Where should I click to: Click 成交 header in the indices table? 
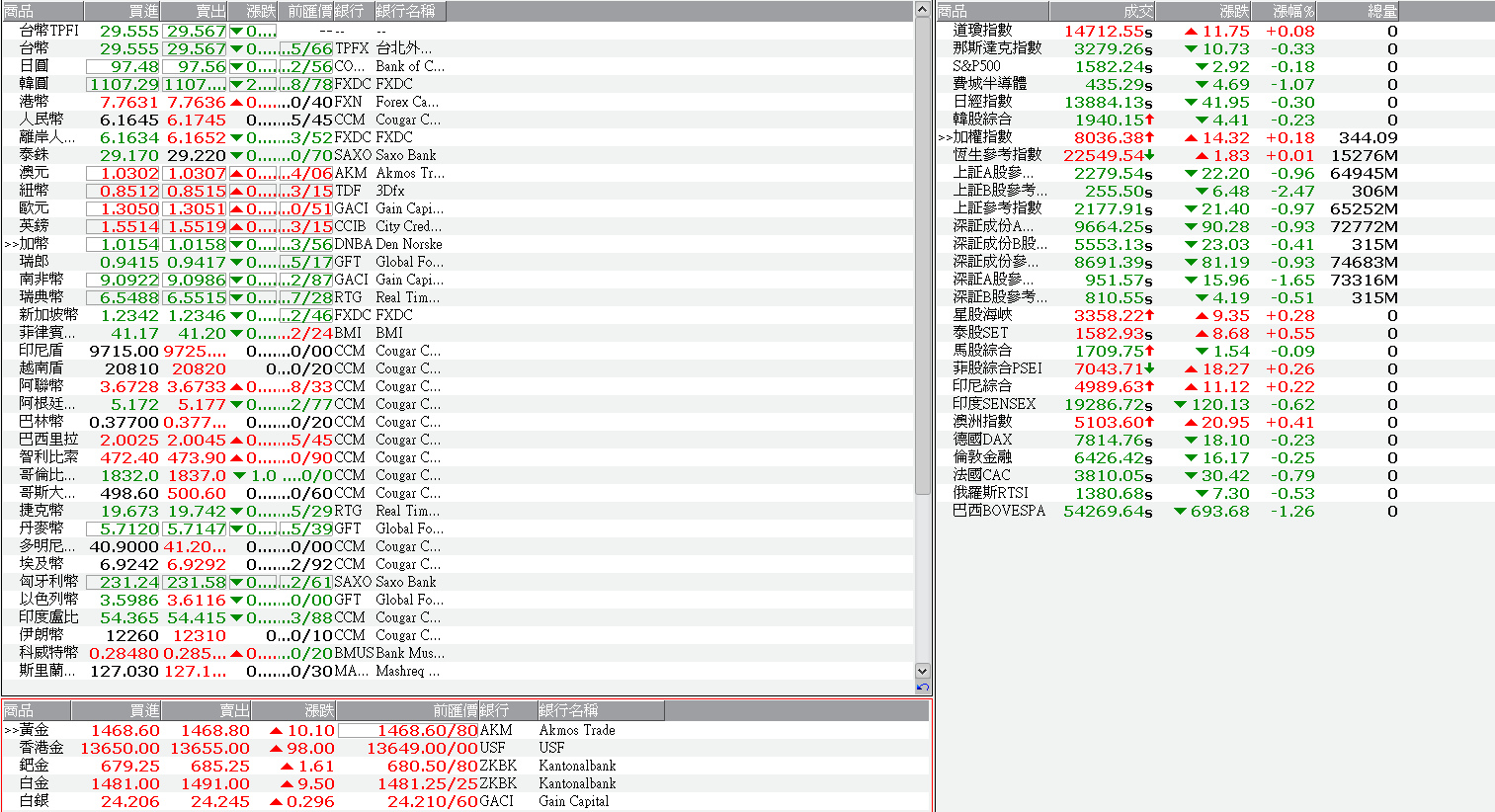pyautogui.click(x=1102, y=12)
